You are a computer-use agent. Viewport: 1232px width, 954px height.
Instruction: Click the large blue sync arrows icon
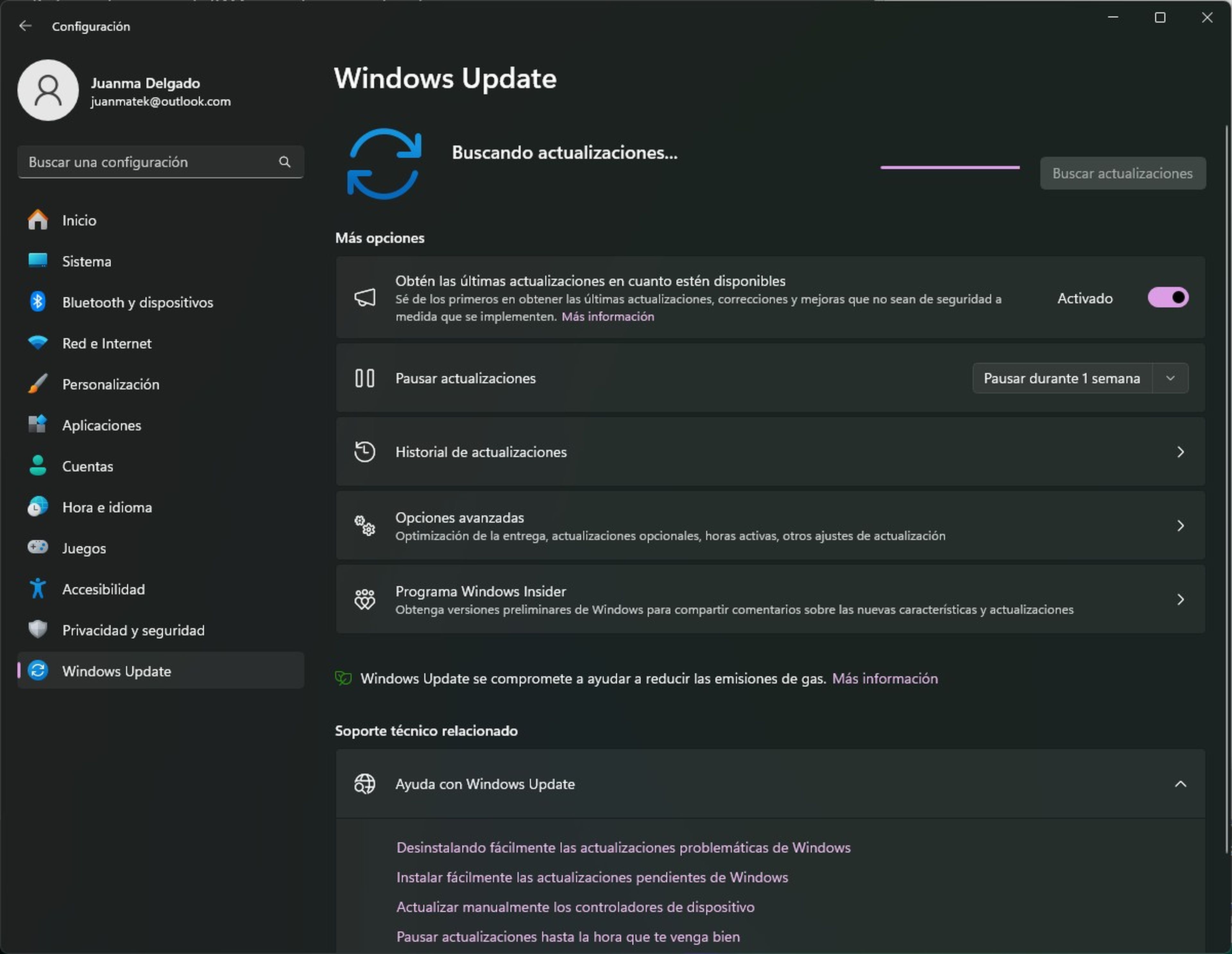coord(384,164)
